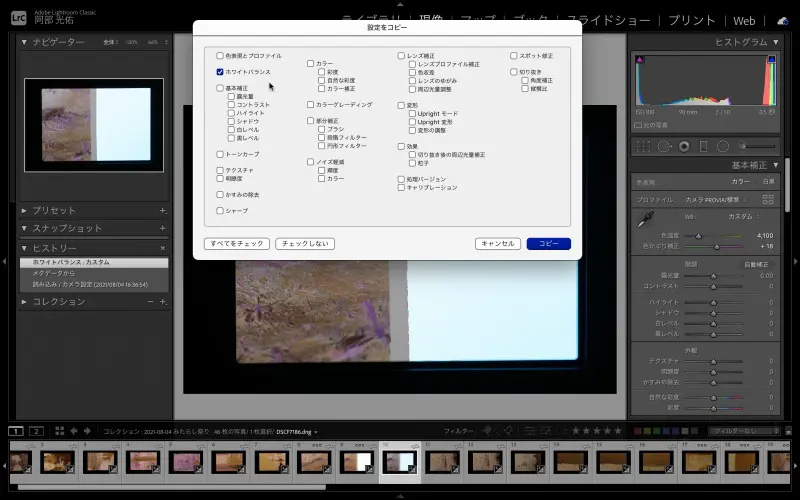Check the 元の写真 checkbox under histogram
This screenshot has width=800, height=500.
(x=638, y=125)
